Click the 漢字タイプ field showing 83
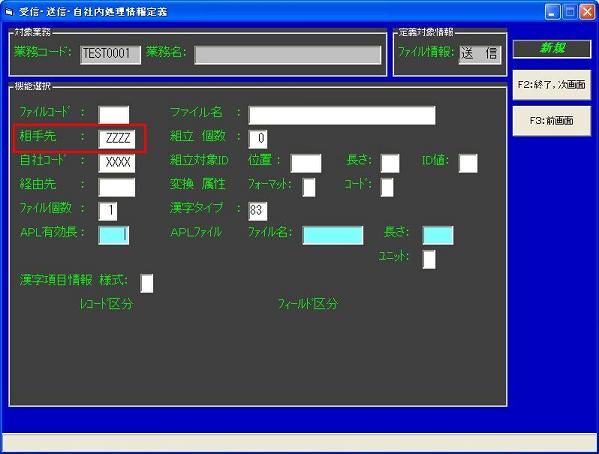The width and height of the screenshot is (599, 454). tap(258, 211)
